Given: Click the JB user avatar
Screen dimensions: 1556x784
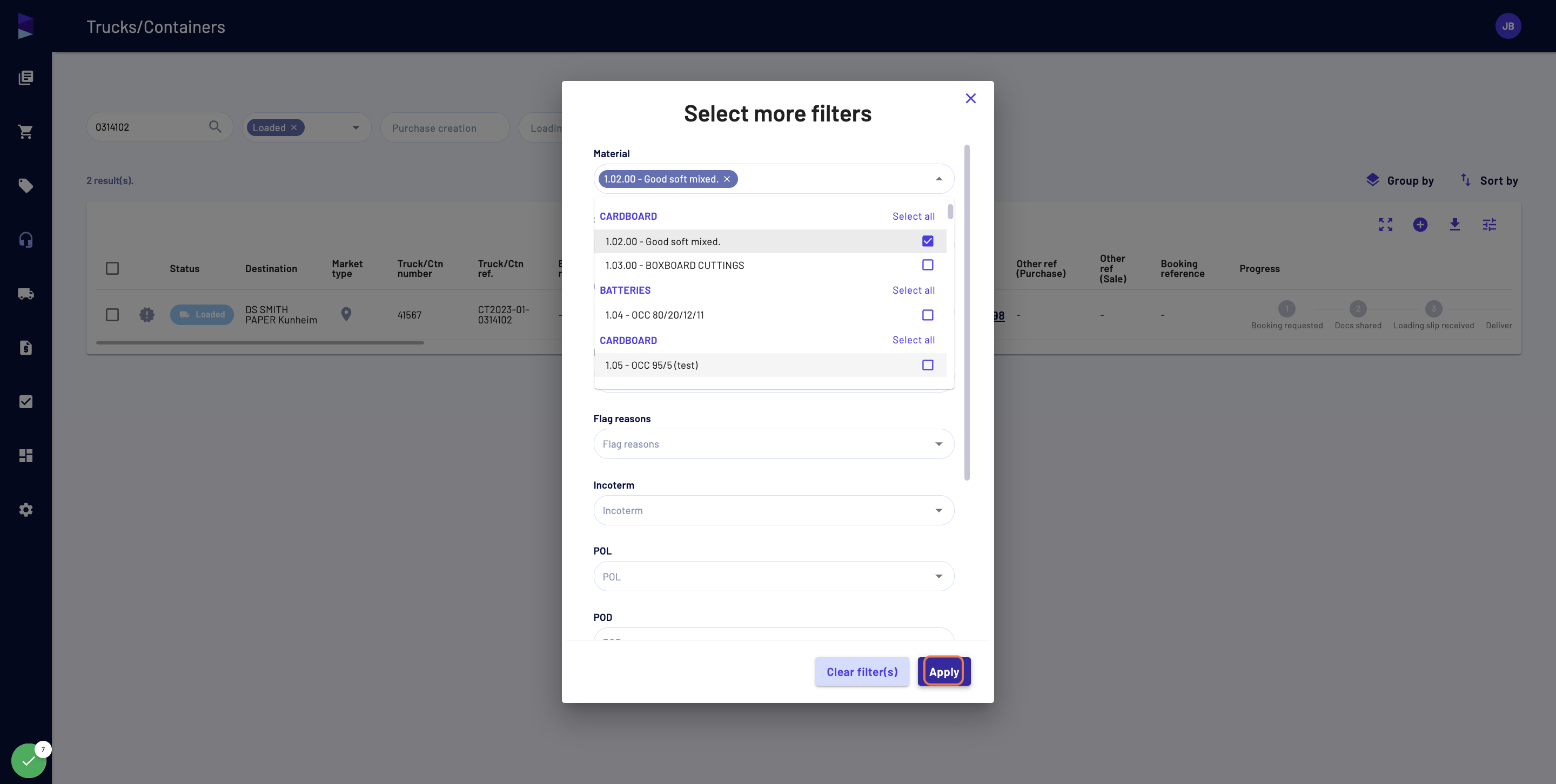Looking at the screenshot, I should 1508,26.
